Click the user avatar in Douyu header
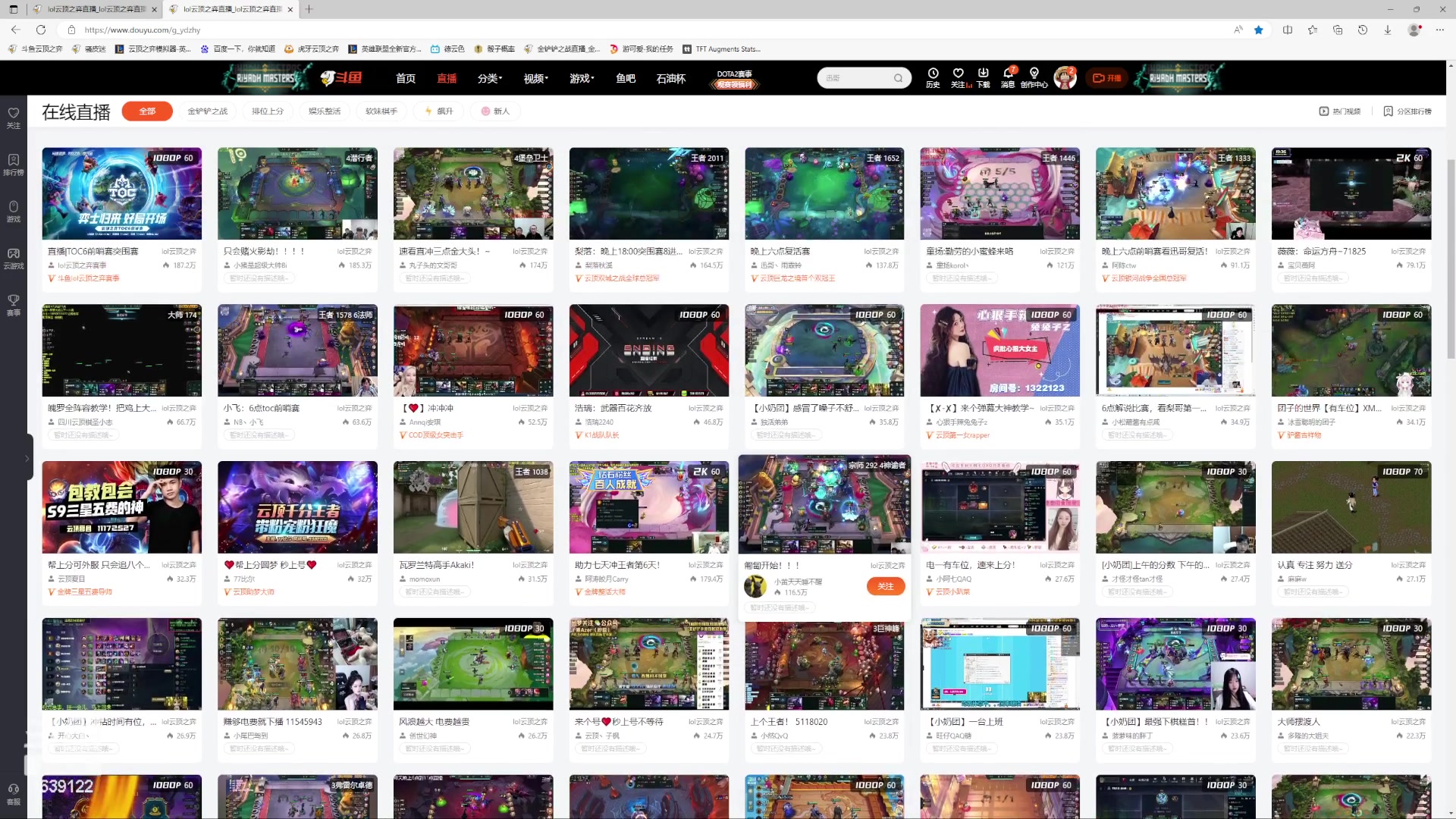Image resolution: width=1456 pixels, height=819 pixels. (1065, 77)
